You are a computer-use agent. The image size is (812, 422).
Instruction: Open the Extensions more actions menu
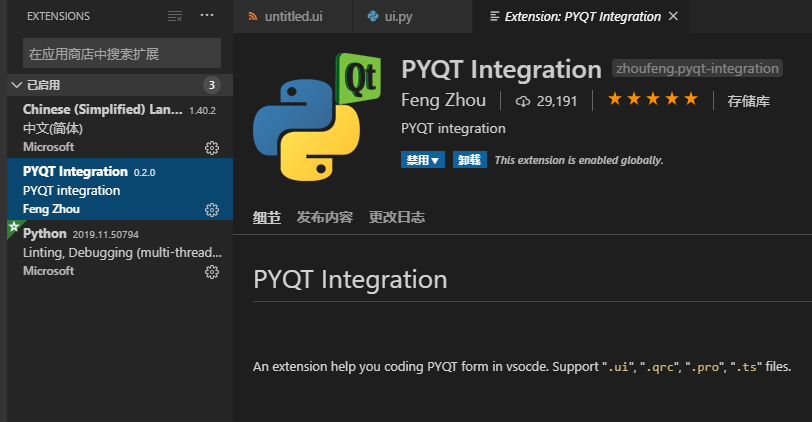tap(207, 16)
